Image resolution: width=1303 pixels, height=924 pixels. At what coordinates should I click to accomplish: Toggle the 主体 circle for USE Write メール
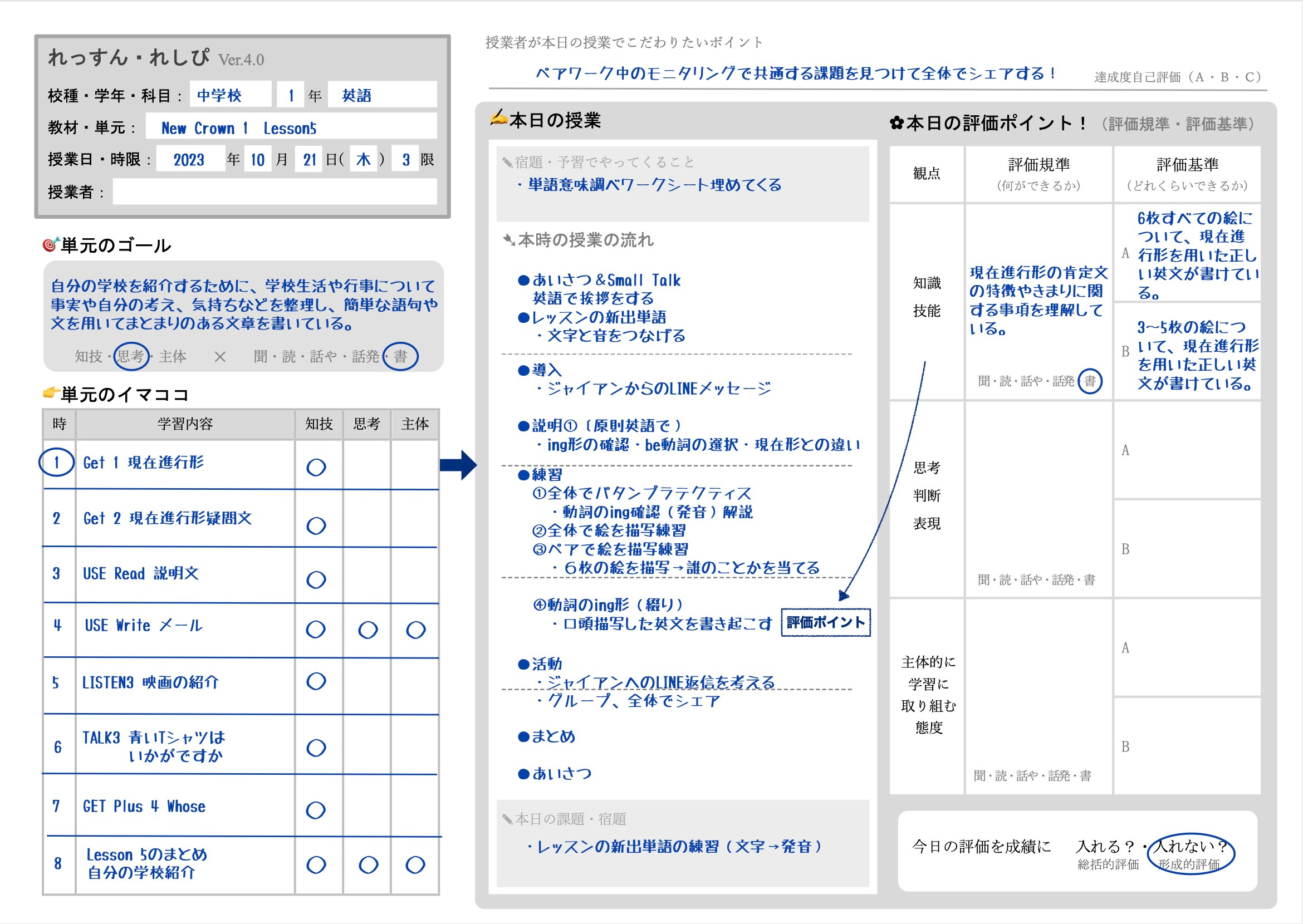tap(415, 630)
